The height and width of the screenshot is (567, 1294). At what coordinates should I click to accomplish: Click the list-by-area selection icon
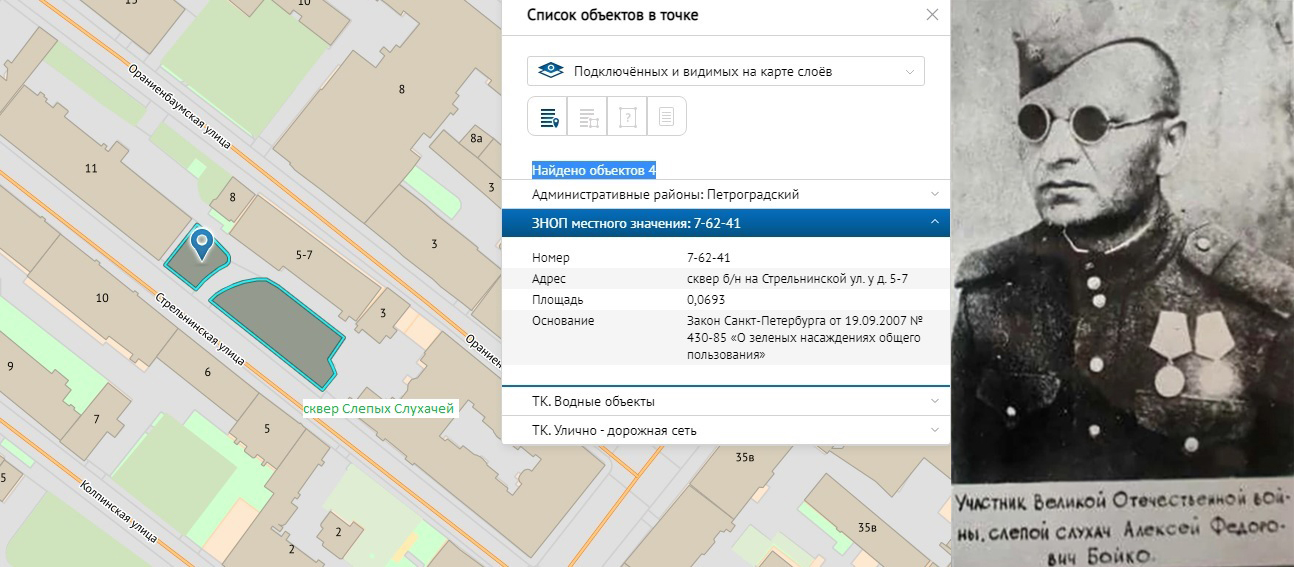click(588, 117)
